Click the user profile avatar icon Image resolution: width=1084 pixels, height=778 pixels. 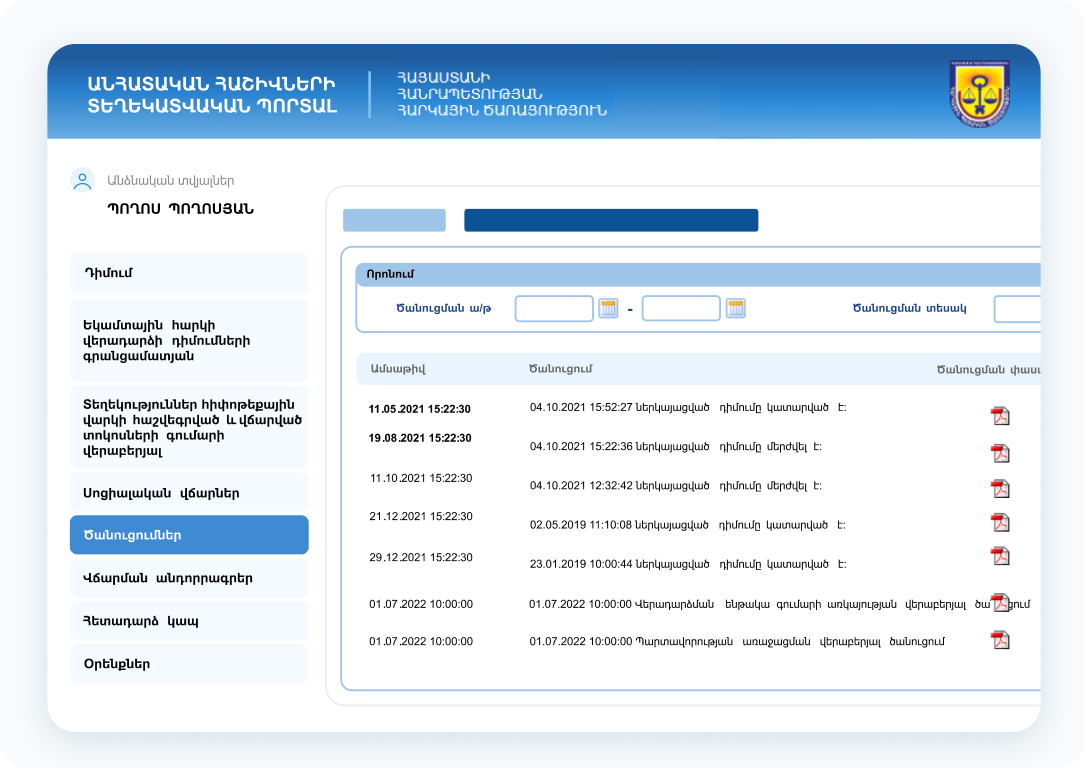(x=82, y=180)
